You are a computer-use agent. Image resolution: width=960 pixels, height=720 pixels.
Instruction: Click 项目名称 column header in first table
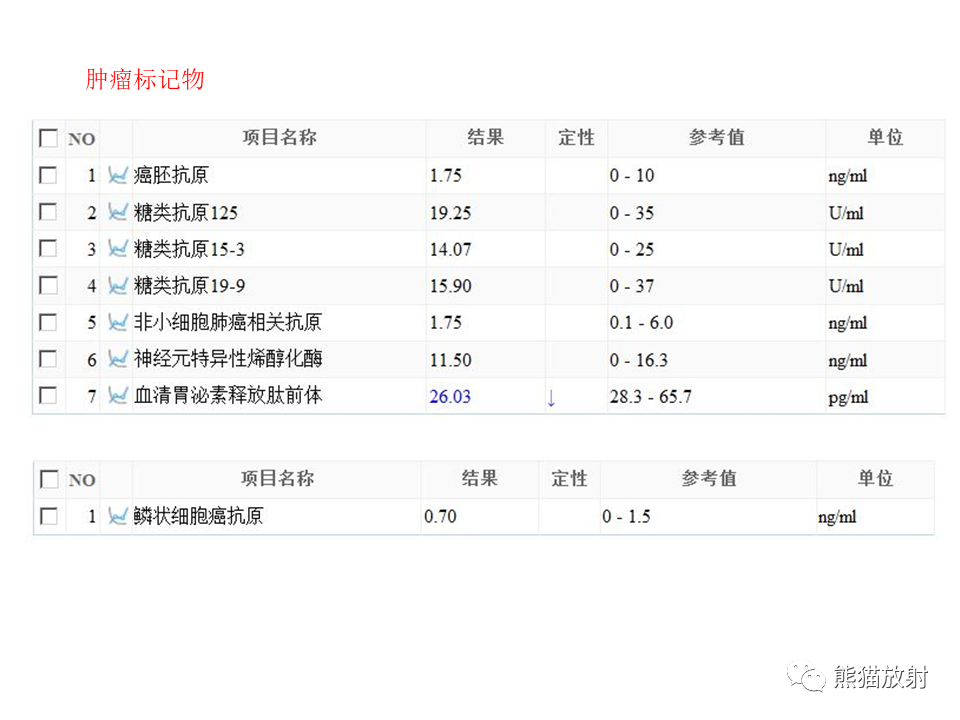pyautogui.click(x=279, y=138)
